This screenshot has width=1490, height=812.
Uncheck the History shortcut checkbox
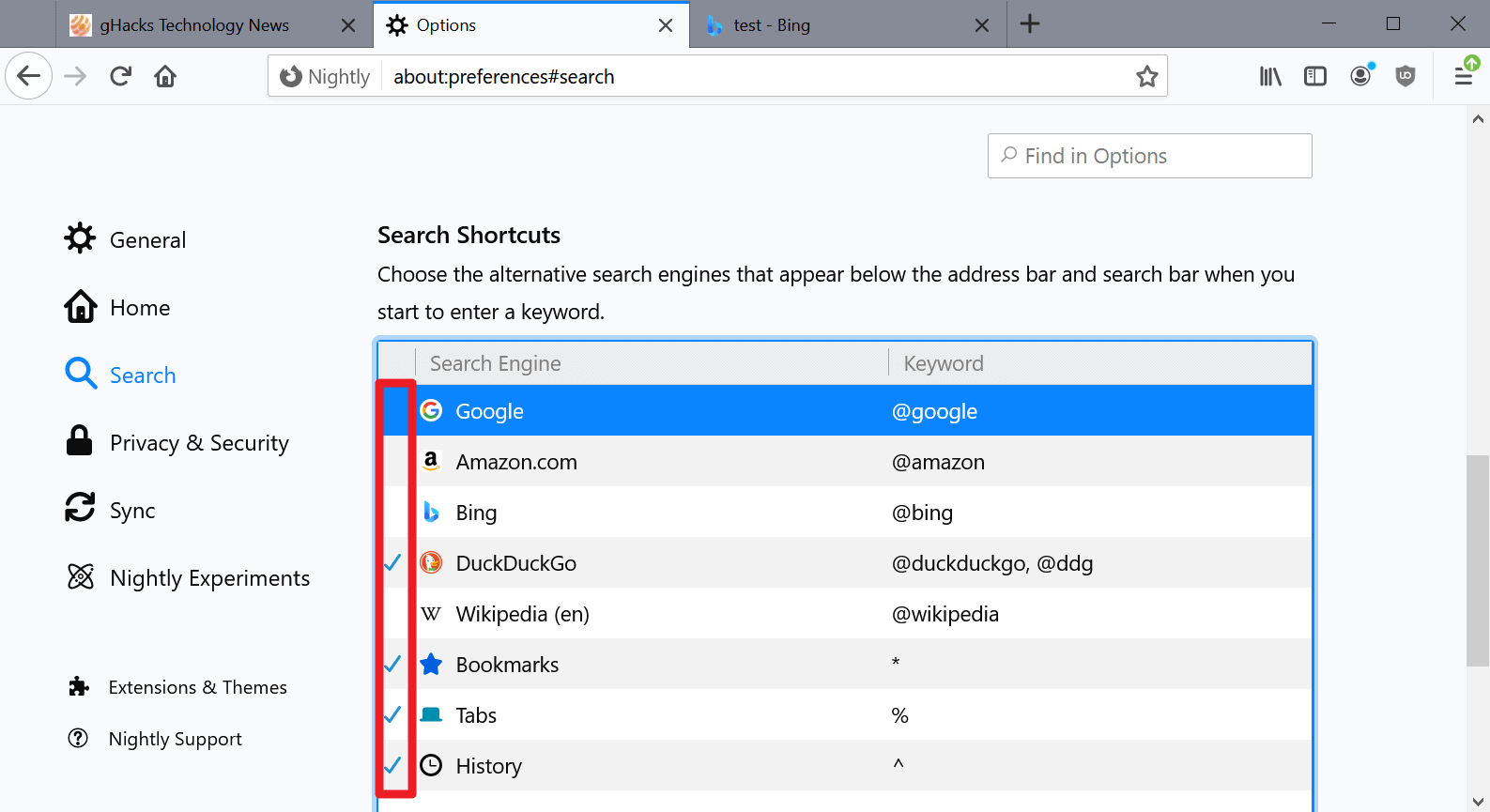point(393,765)
